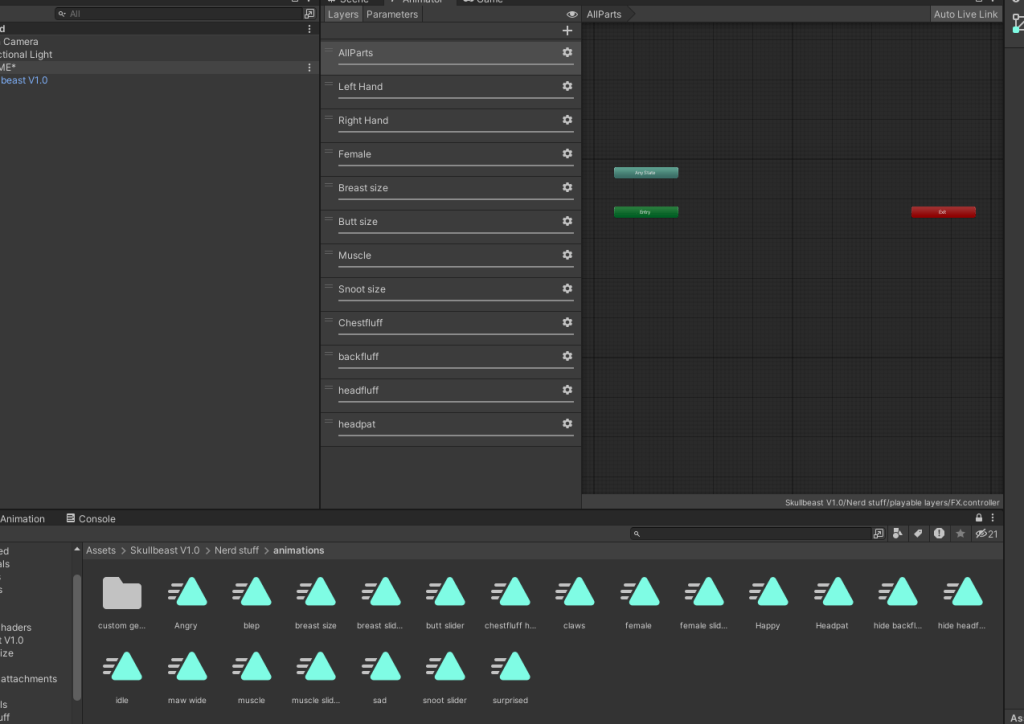
Task: Open the favorites star in project toolbar
Action: (960, 534)
